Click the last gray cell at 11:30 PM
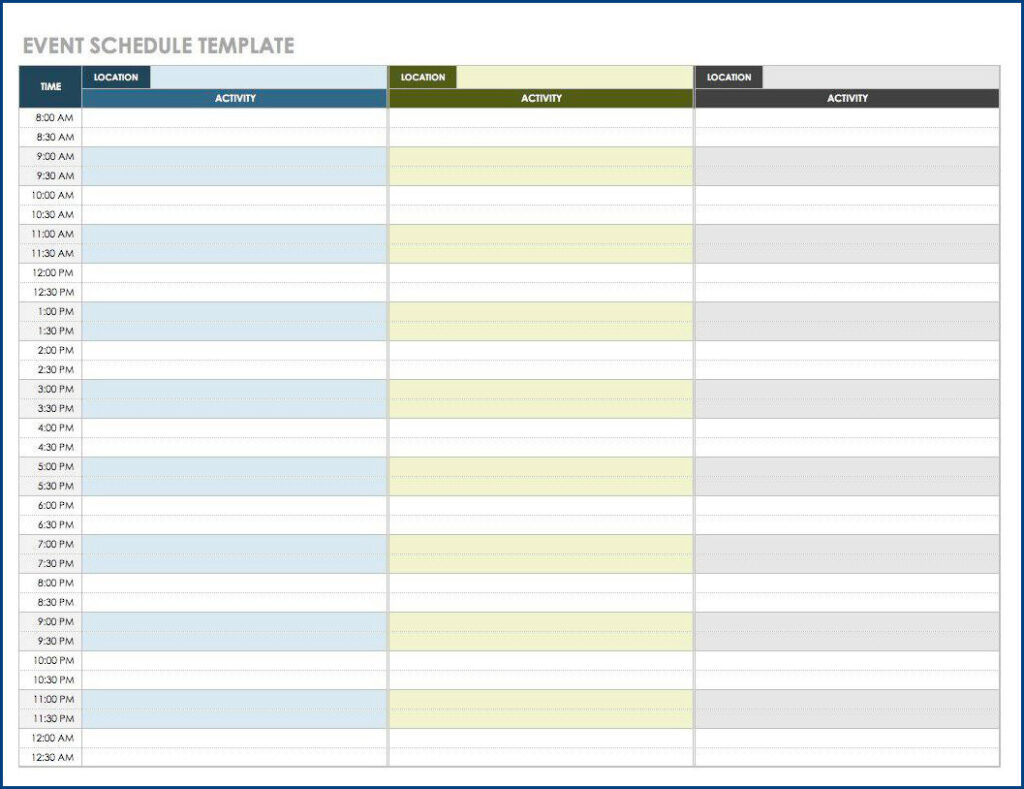1024x789 pixels. coord(848,718)
